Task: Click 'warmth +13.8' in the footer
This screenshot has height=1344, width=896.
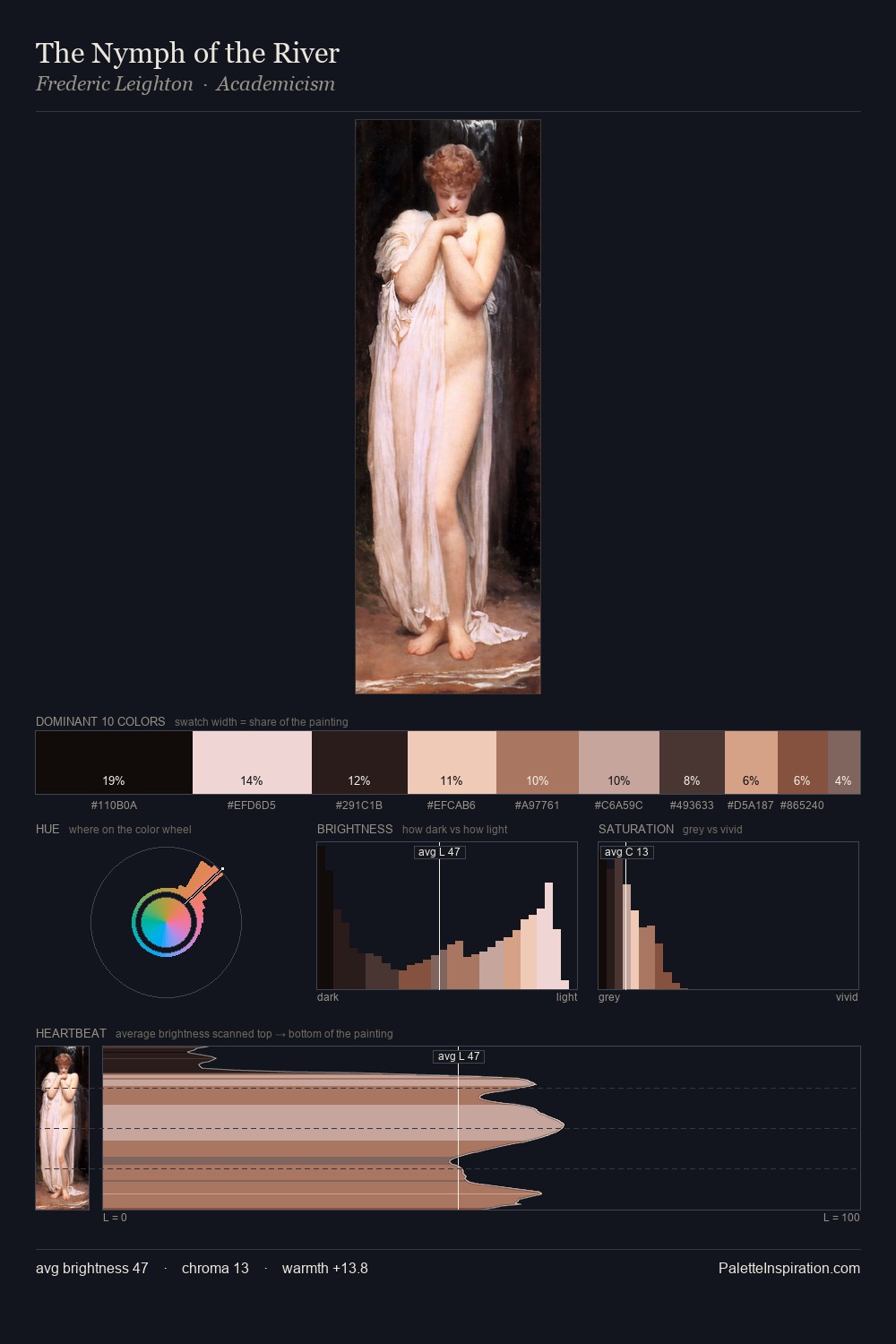Action: (325, 1268)
